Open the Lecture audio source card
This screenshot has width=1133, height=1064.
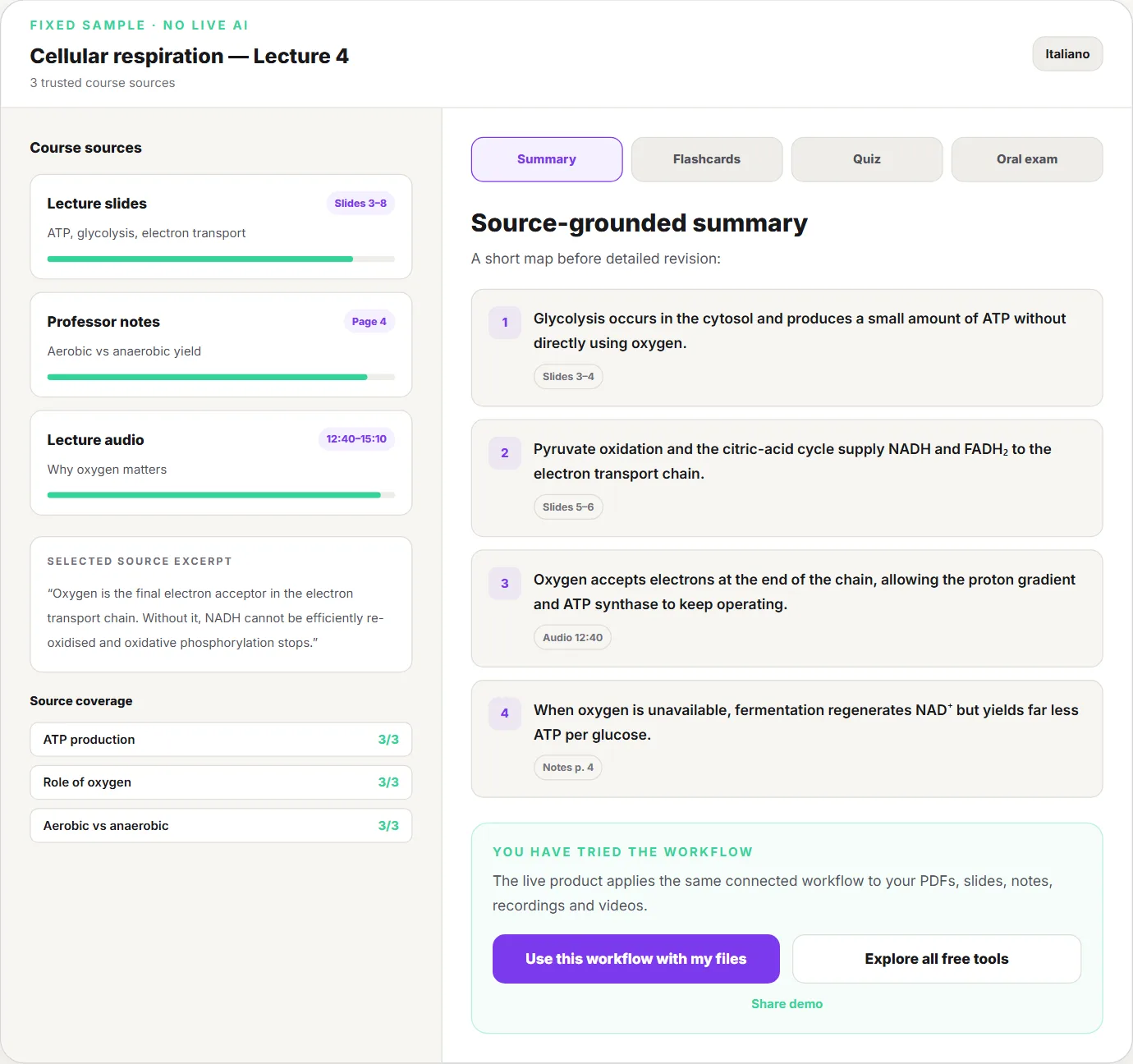tap(221, 463)
